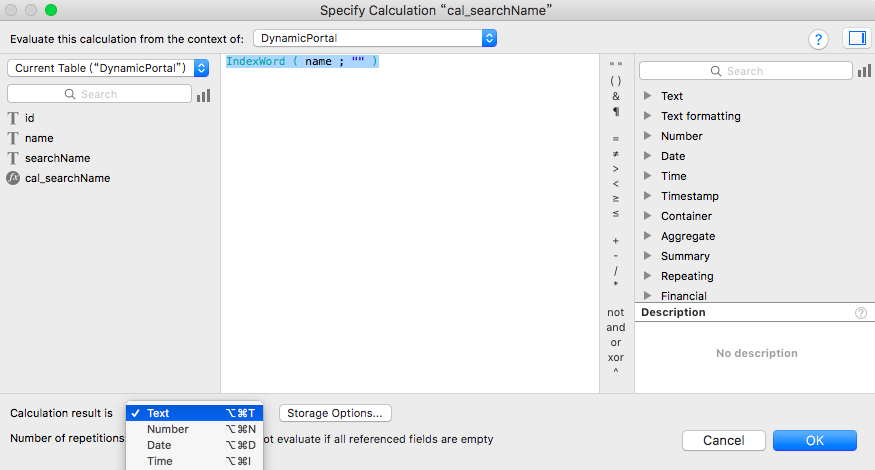This screenshot has height=470, width=875.
Task: Insert the greater-than-or-equal operator
Action: (616, 199)
